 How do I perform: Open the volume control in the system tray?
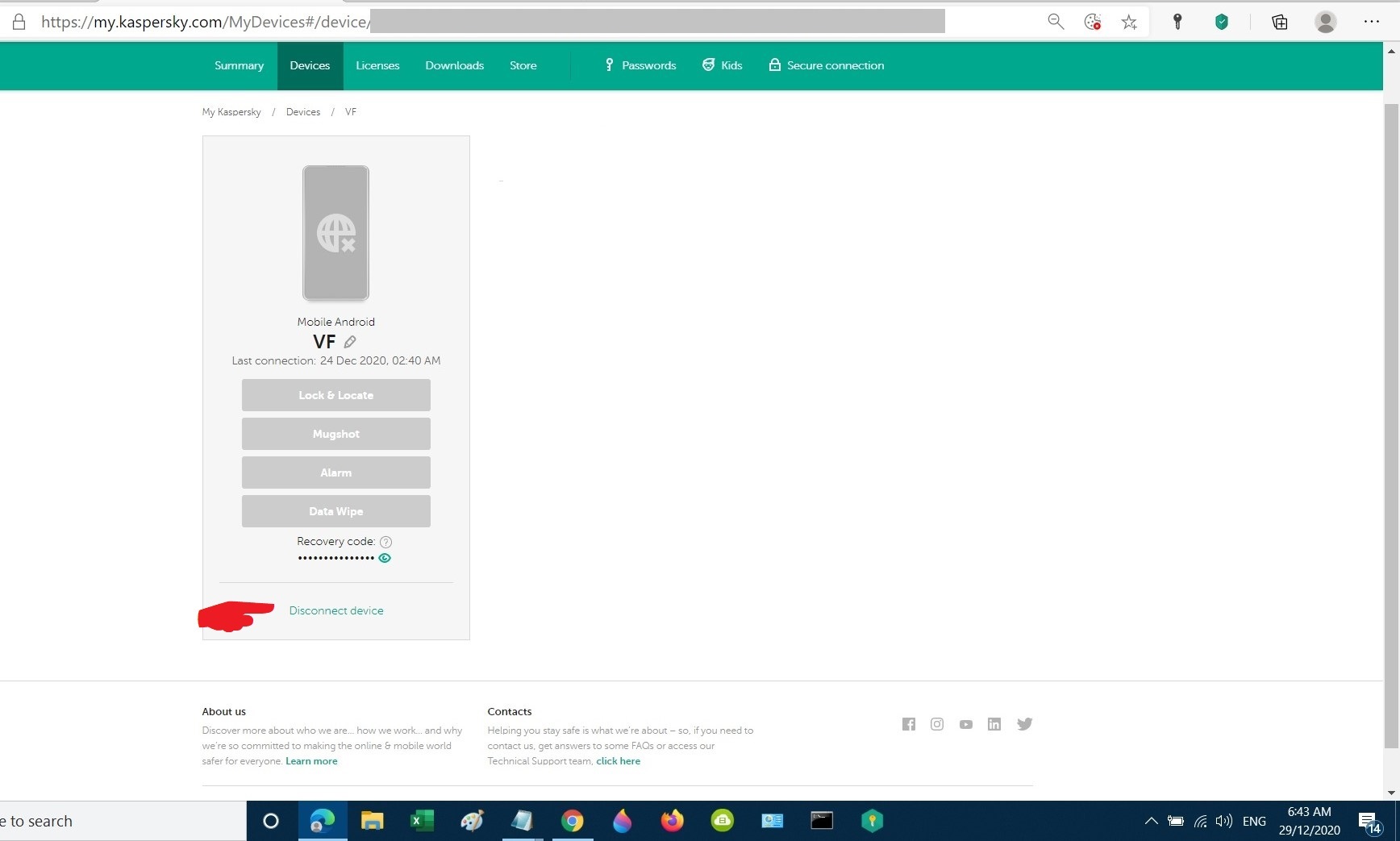click(x=1224, y=821)
